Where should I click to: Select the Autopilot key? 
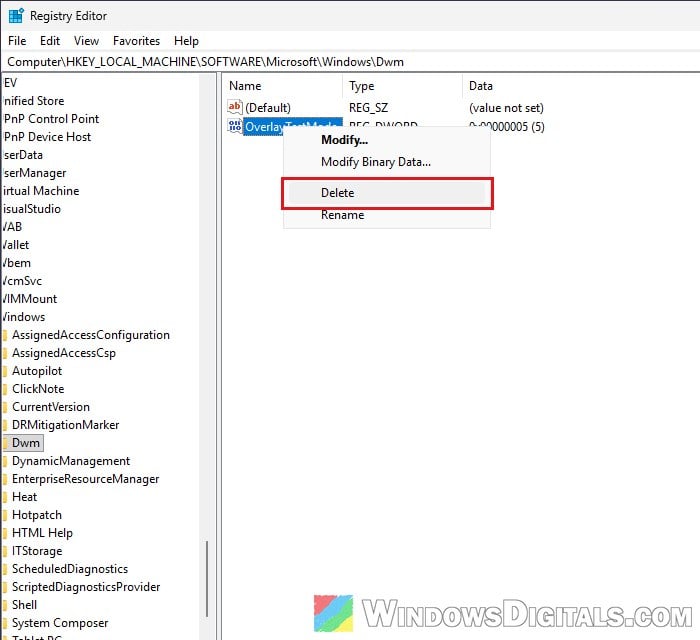click(37, 371)
